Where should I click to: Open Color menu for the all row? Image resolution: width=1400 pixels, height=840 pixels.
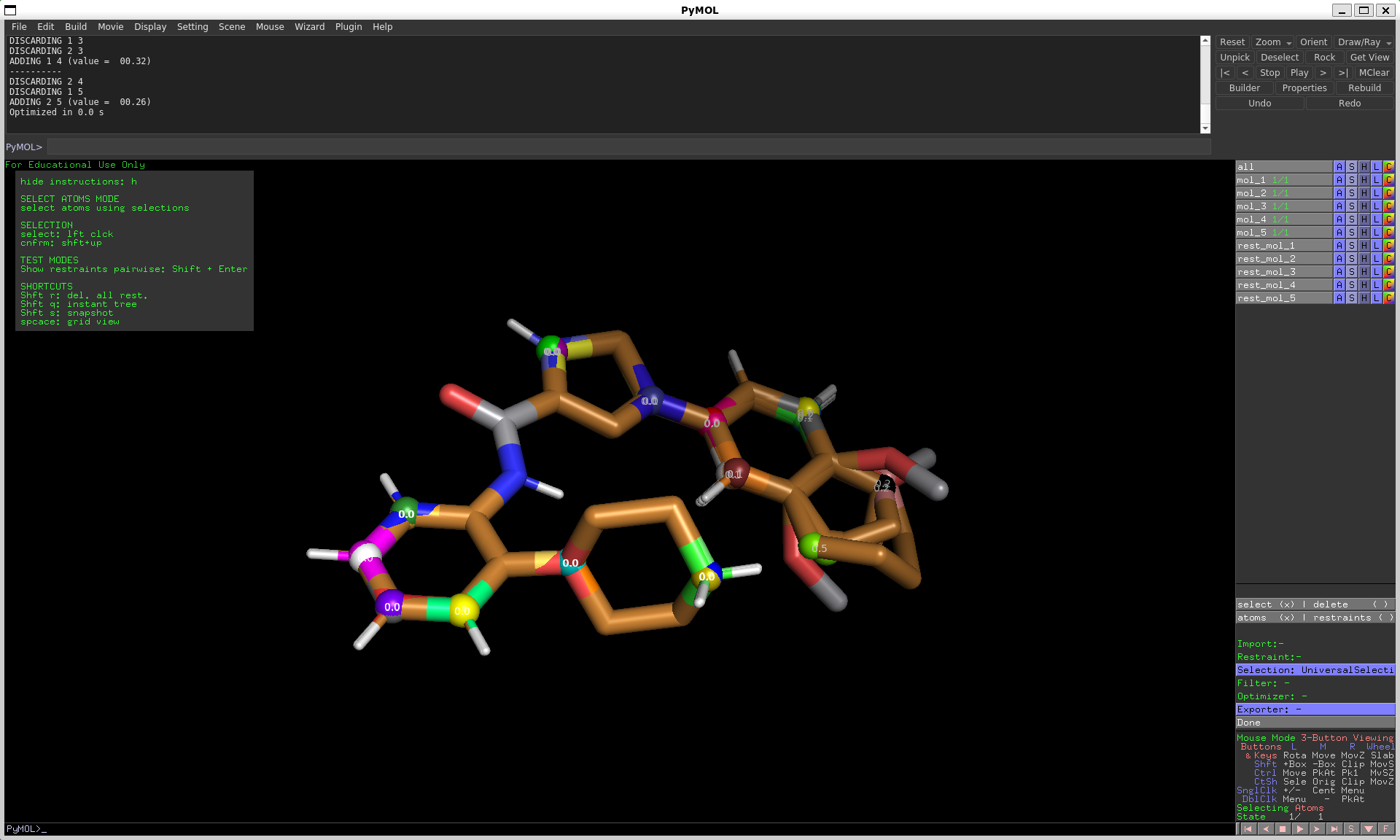tap(1388, 167)
